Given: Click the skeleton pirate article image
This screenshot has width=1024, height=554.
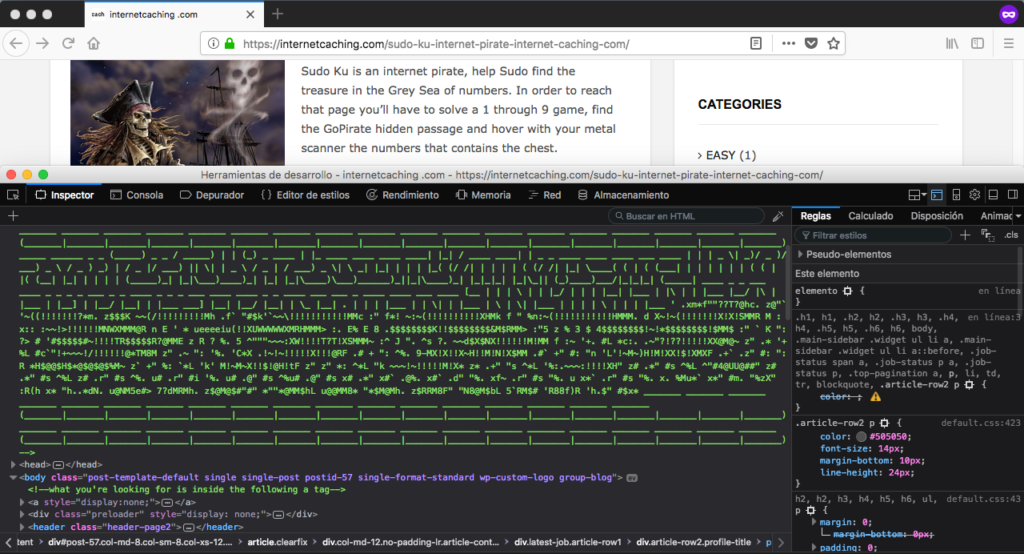Looking at the screenshot, I should coord(178,112).
